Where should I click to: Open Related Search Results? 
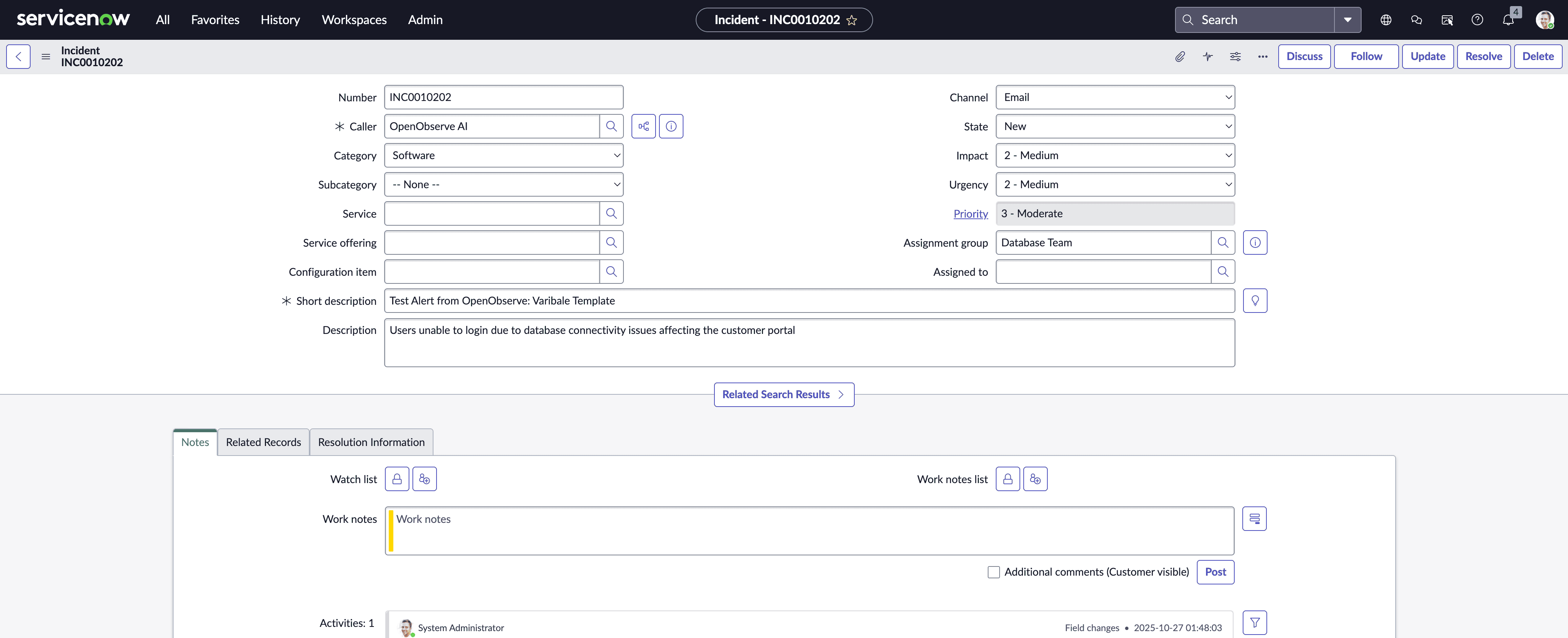[x=783, y=394]
